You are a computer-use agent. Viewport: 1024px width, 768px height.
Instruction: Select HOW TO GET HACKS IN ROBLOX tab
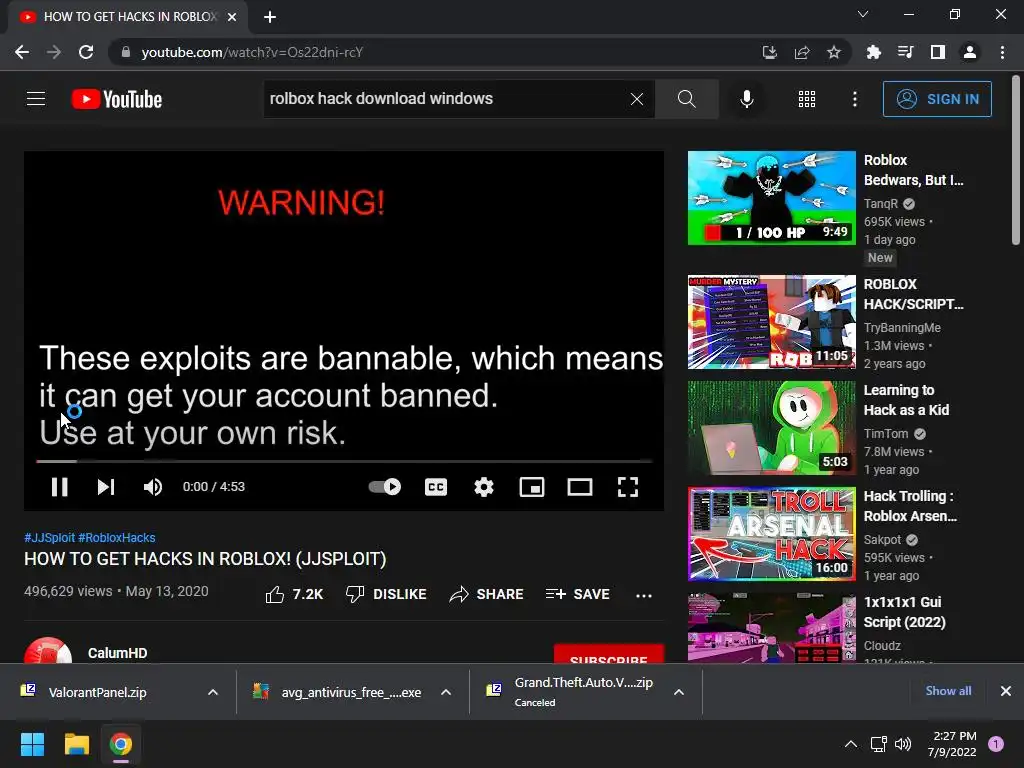pos(129,17)
